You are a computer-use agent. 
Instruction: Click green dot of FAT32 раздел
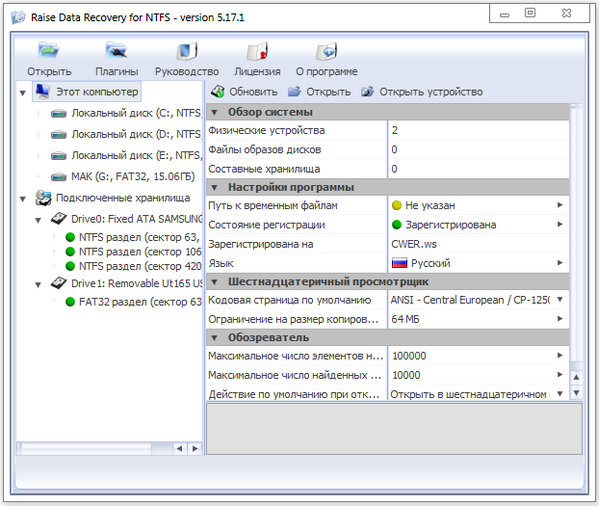click(70, 302)
